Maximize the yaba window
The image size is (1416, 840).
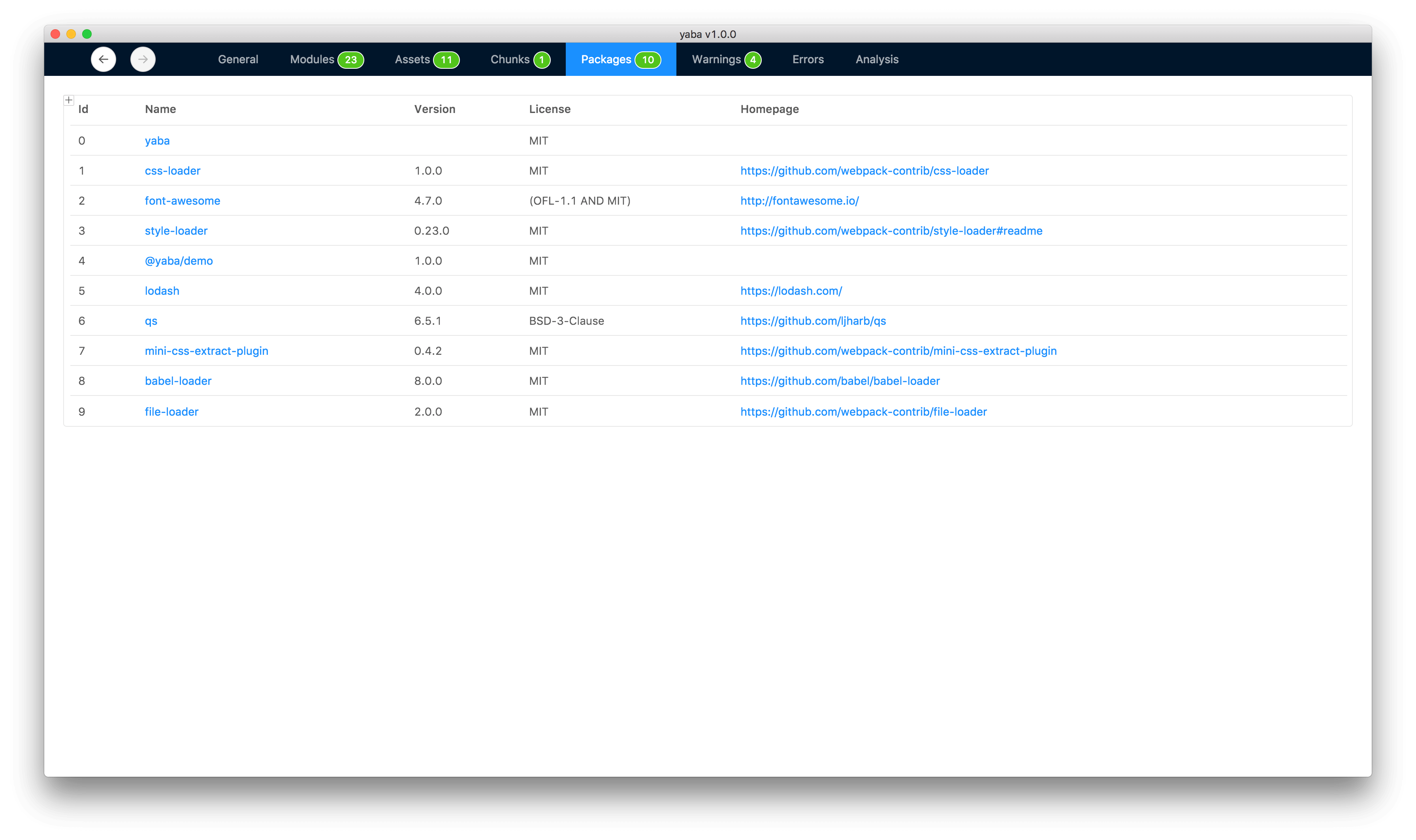[87, 34]
